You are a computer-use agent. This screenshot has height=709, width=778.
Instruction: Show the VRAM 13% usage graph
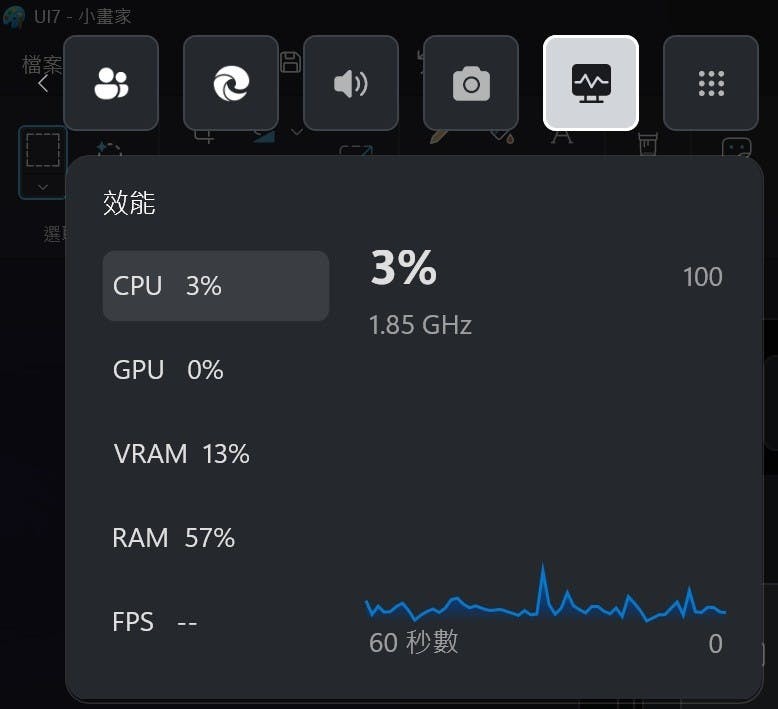181,454
